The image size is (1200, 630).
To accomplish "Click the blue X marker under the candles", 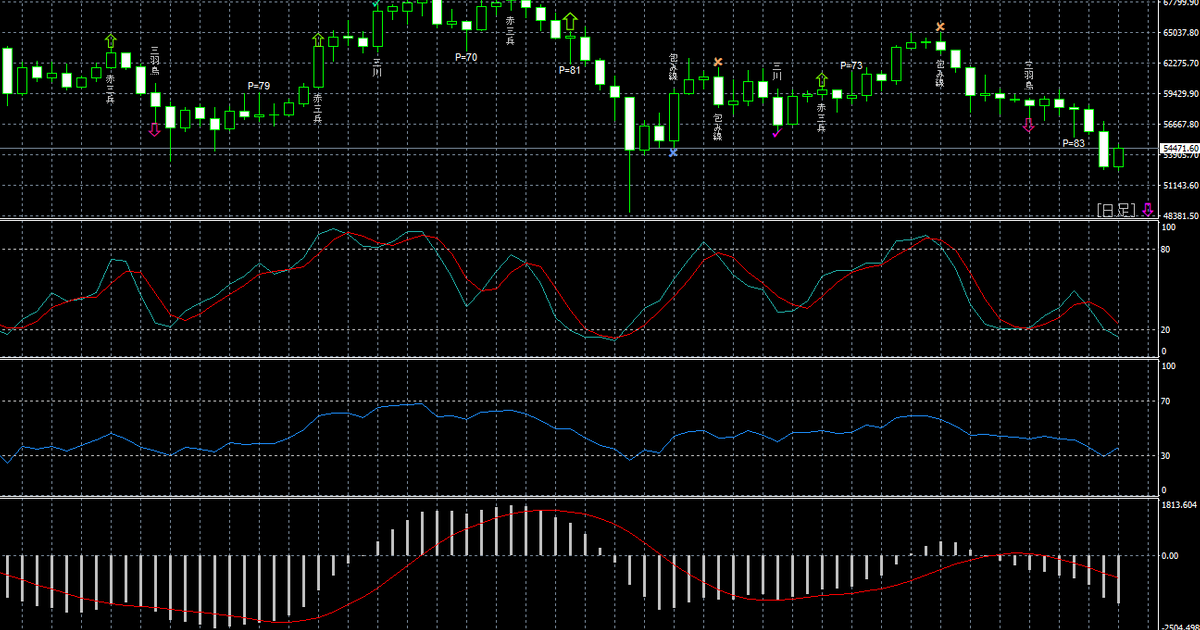I will point(673,152).
